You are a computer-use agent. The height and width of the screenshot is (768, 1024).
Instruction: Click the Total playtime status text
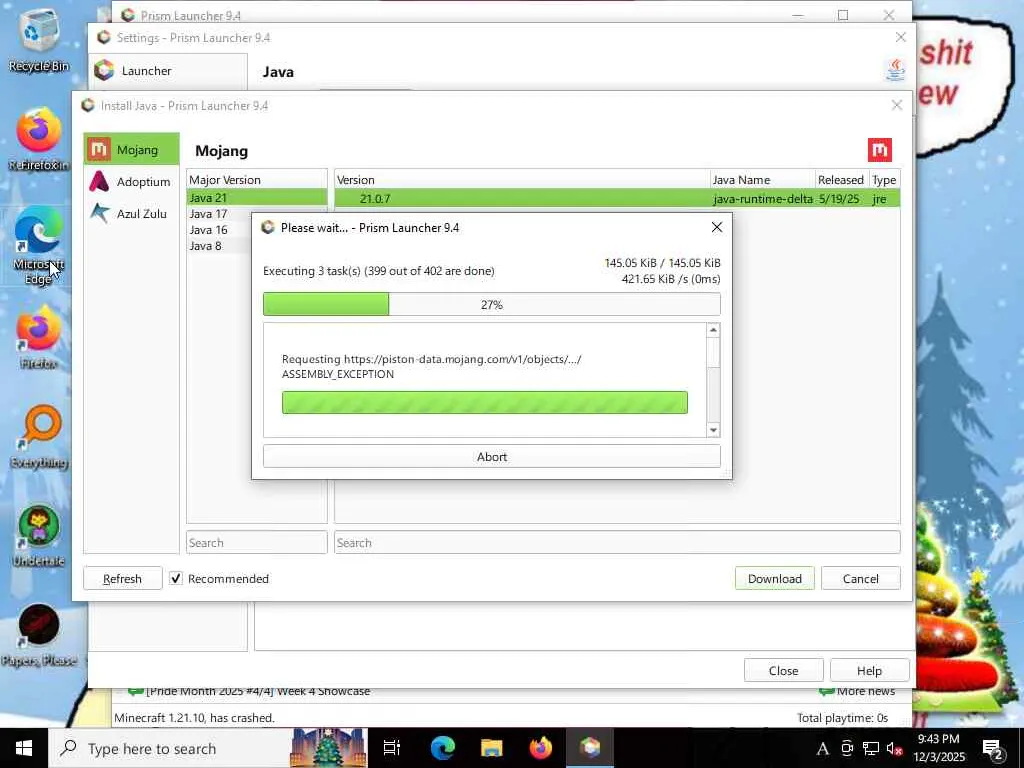tap(842, 718)
